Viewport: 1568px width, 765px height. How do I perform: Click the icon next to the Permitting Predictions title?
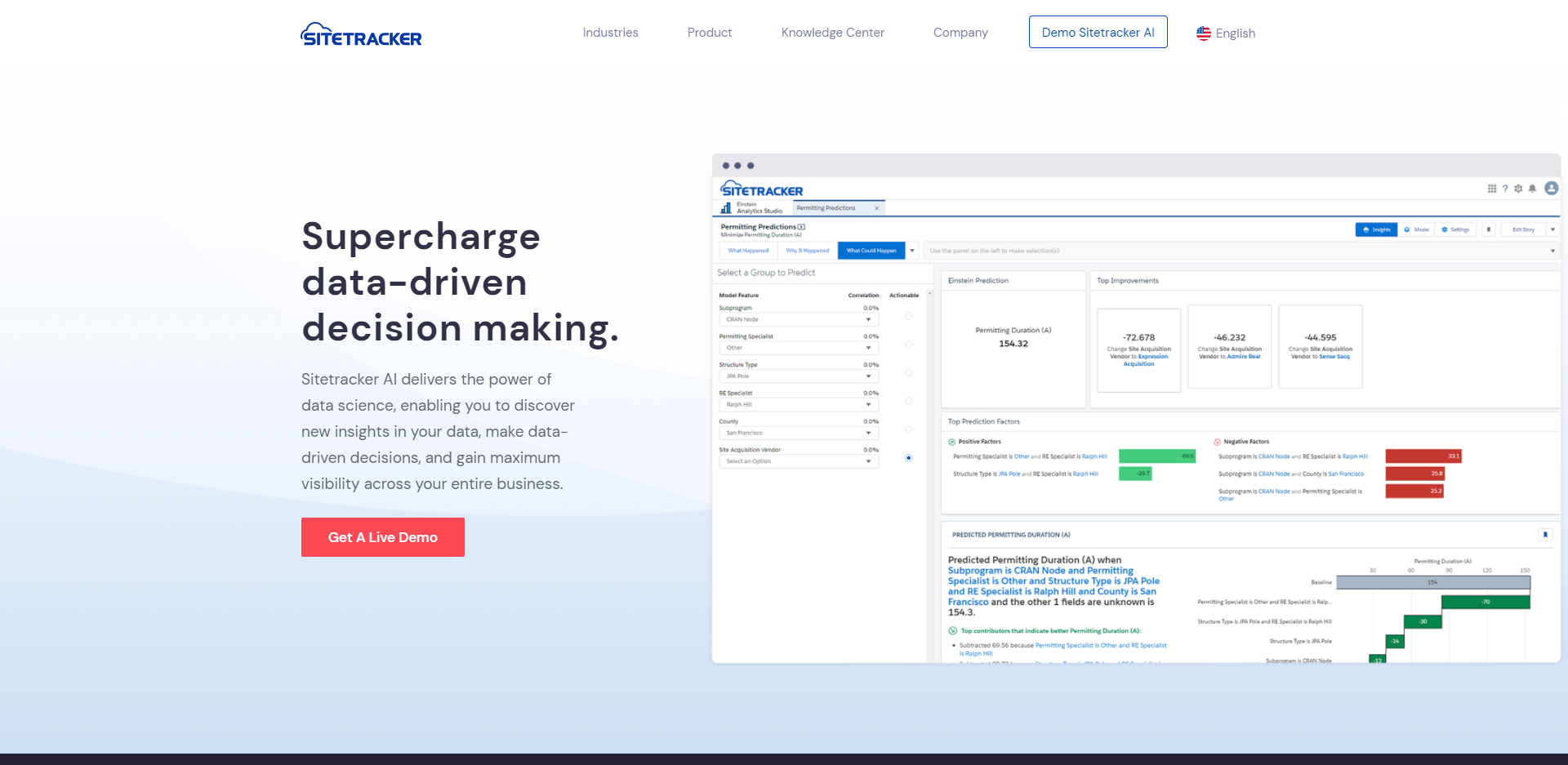(801, 227)
